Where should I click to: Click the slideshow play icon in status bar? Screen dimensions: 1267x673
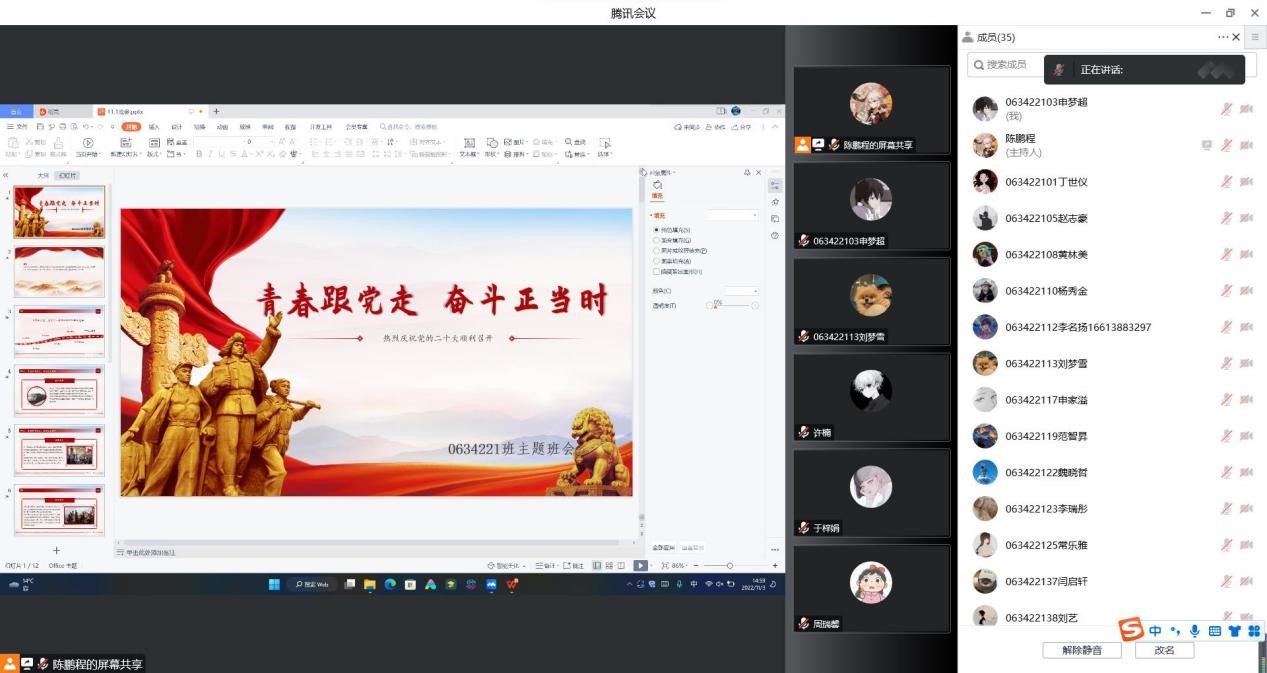pos(640,566)
